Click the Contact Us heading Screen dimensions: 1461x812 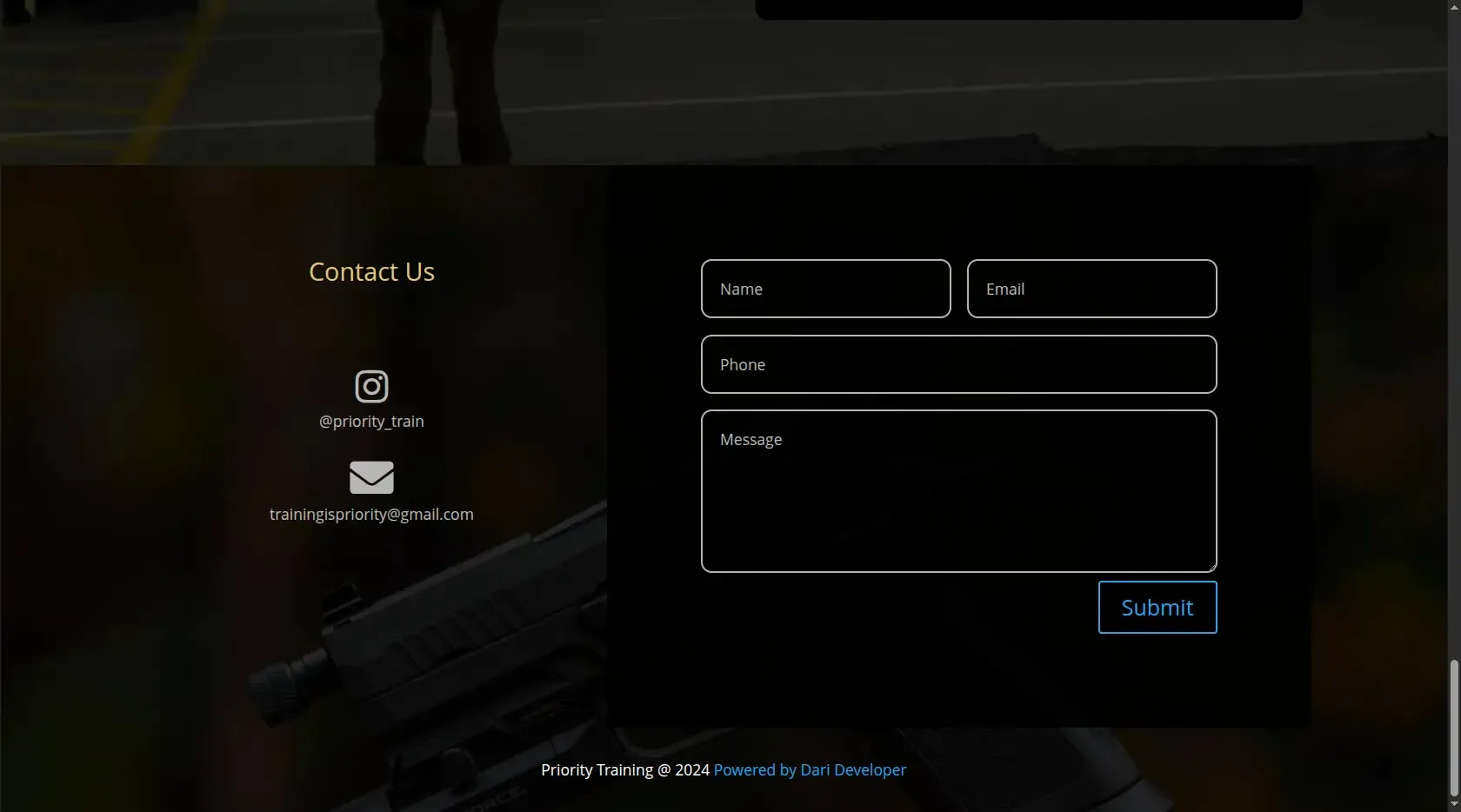pos(371,272)
